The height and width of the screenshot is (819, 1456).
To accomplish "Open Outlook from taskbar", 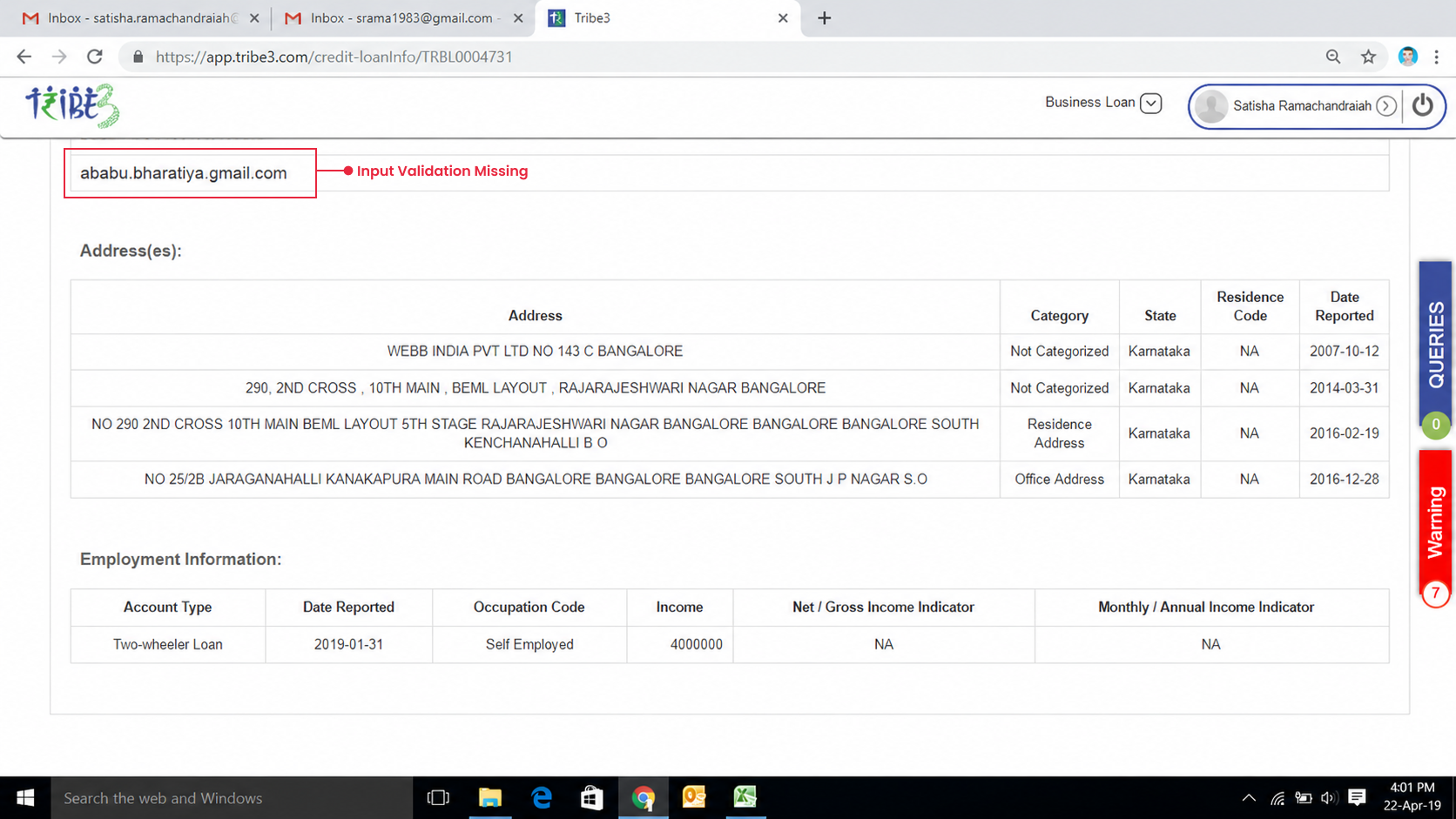I will 694,797.
